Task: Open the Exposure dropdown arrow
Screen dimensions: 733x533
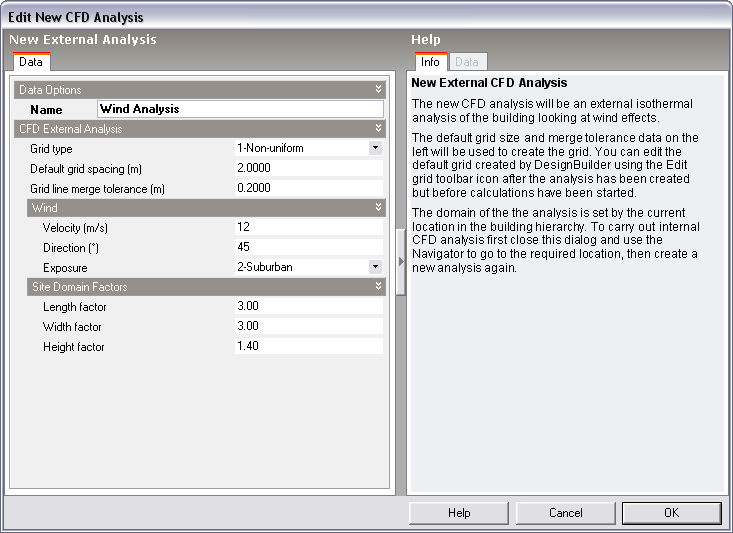Action: click(x=375, y=267)
